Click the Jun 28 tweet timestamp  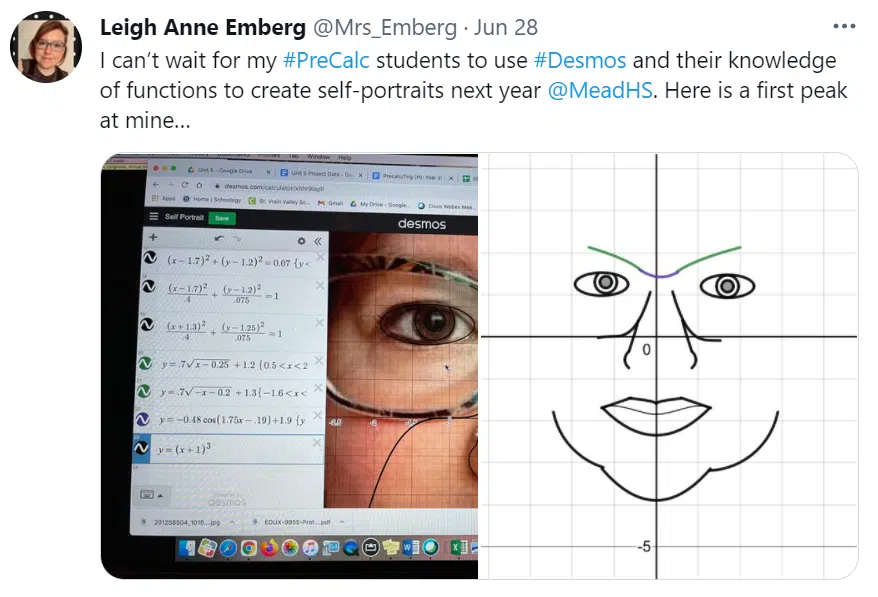click(x=506, y=27)
